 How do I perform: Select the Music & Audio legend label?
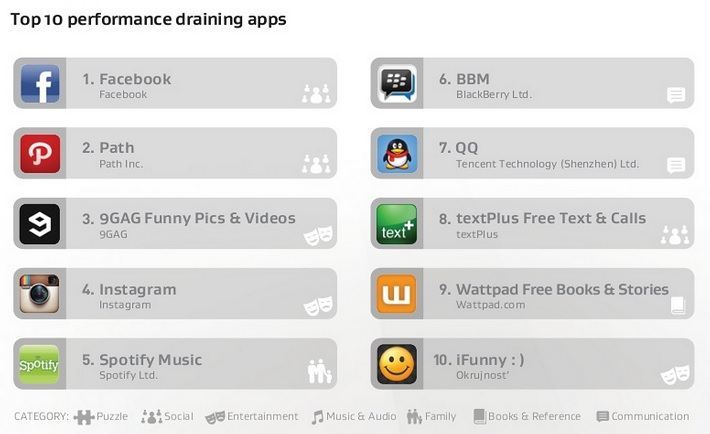click(x=361, y=416)
